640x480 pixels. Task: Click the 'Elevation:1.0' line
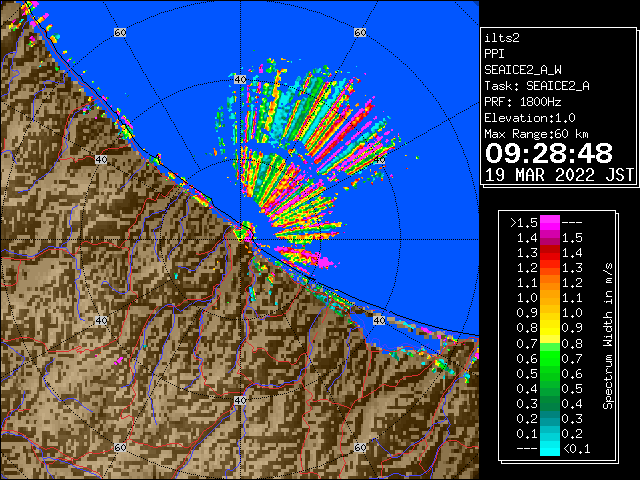(530, 118)
